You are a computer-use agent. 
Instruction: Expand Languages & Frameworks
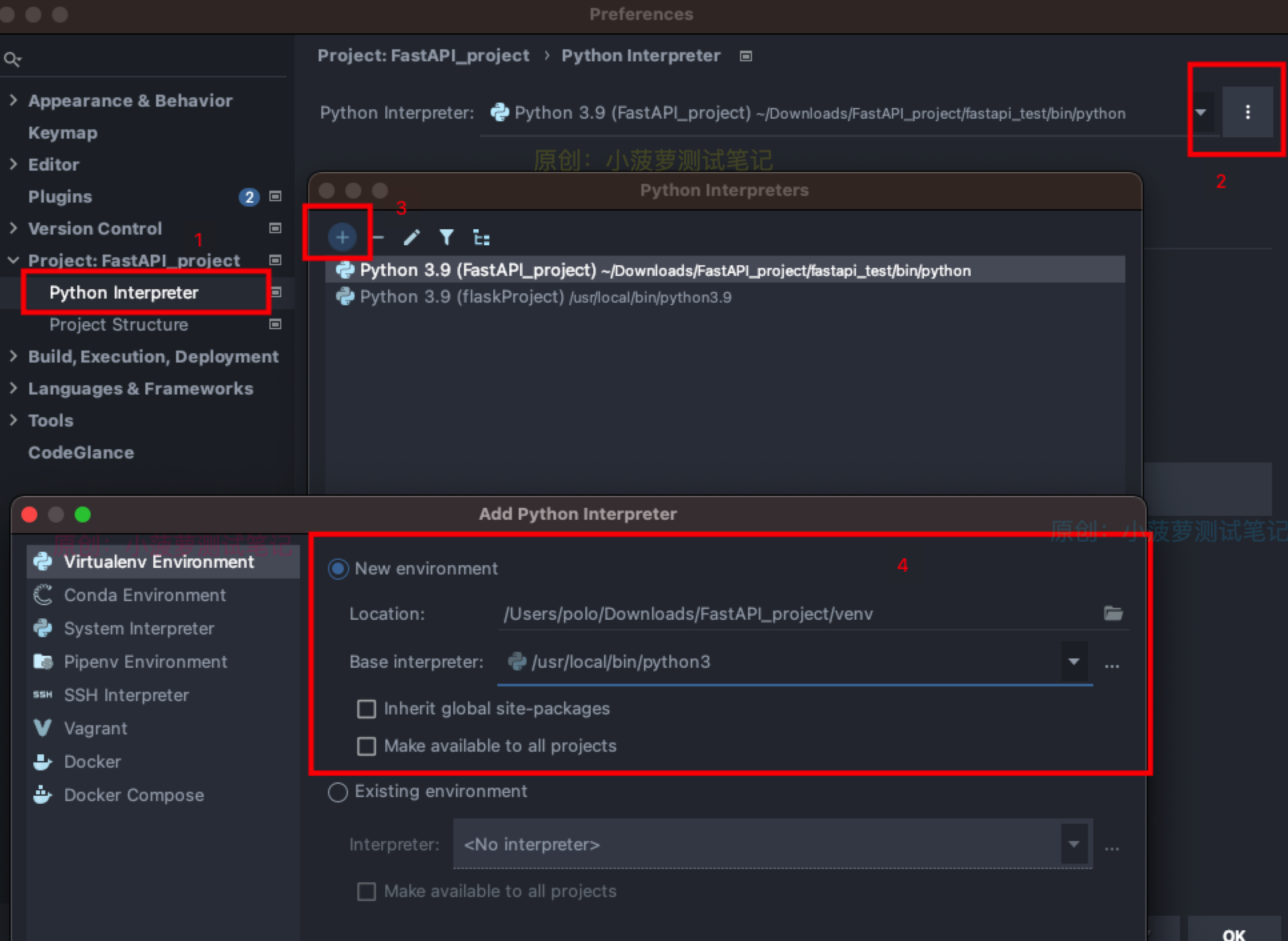(13, 388)
